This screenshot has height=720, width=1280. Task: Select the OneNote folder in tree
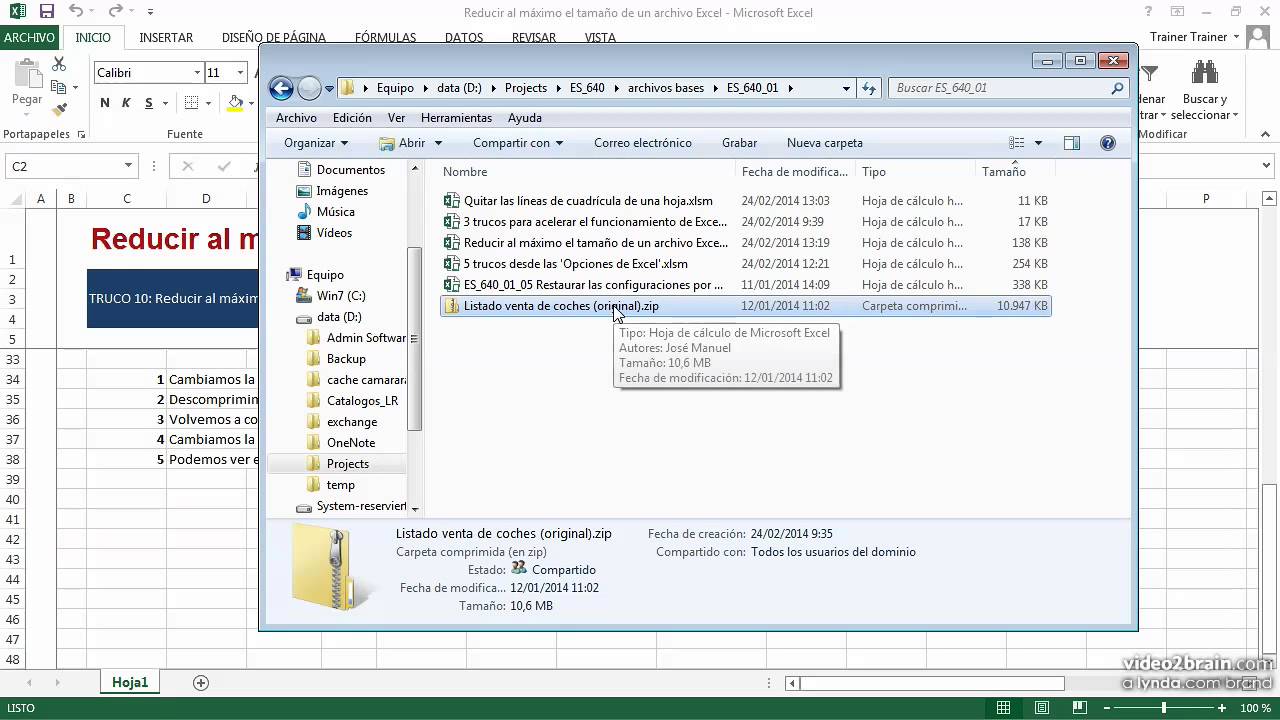coord(351,443)
